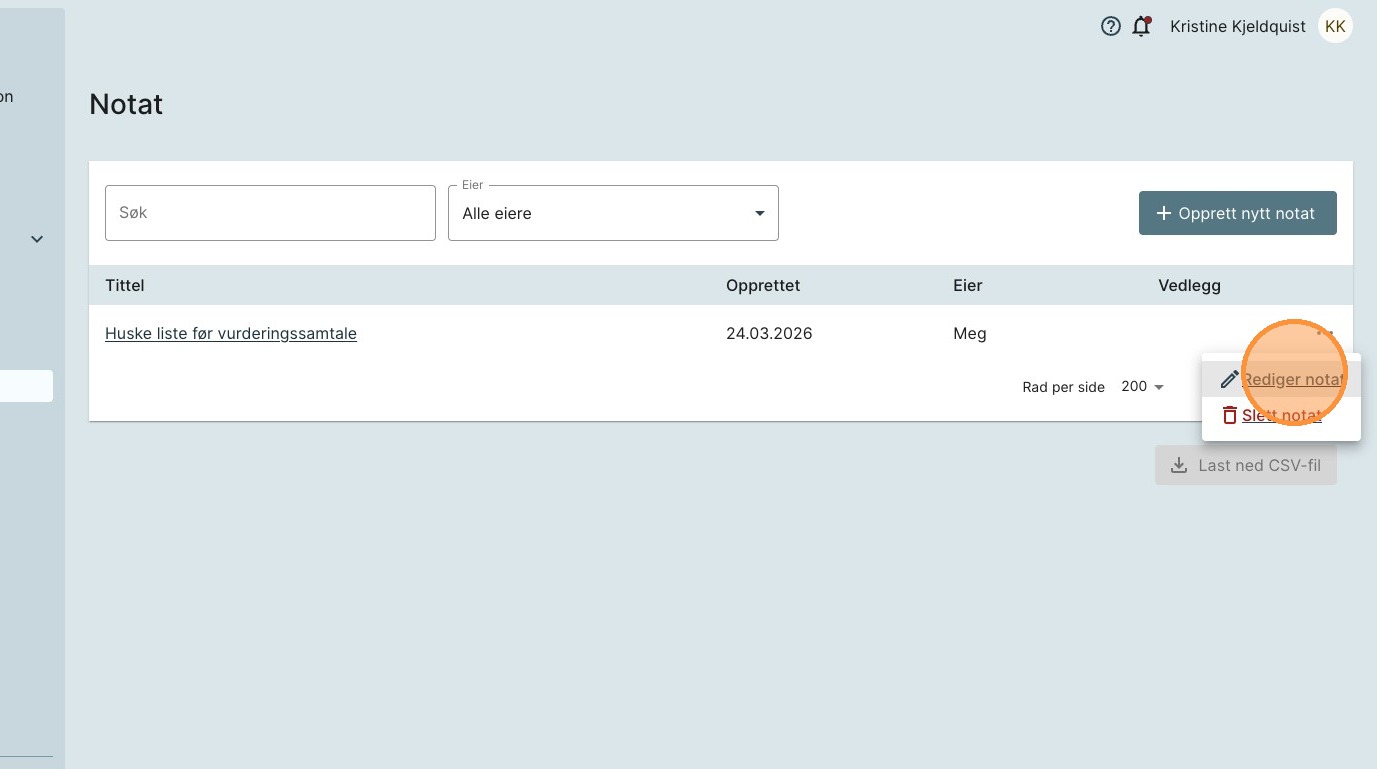Click the Opprettet column header
Screen dimensions: 1377x769
(x=763, y=286)
